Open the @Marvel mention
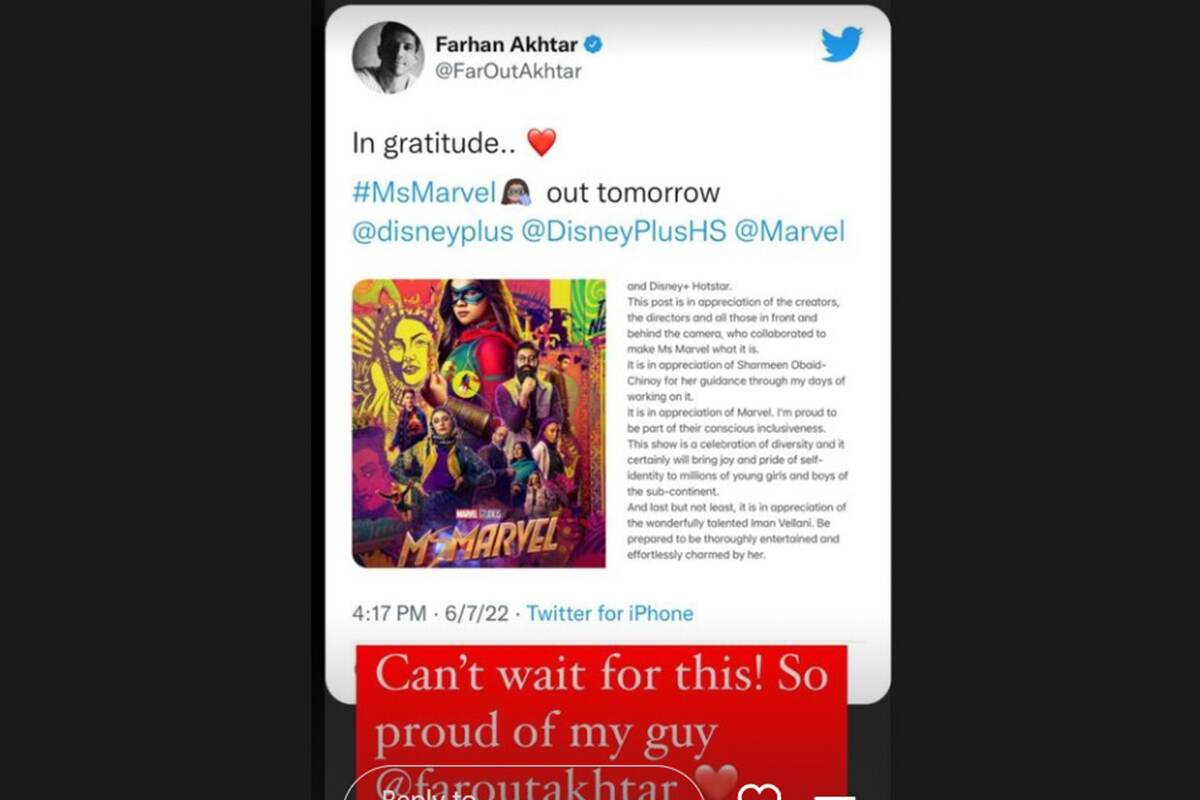Image resolution: width=1200 pixels, height=800 pixels. pyautogui.click(x=790, y=232)
